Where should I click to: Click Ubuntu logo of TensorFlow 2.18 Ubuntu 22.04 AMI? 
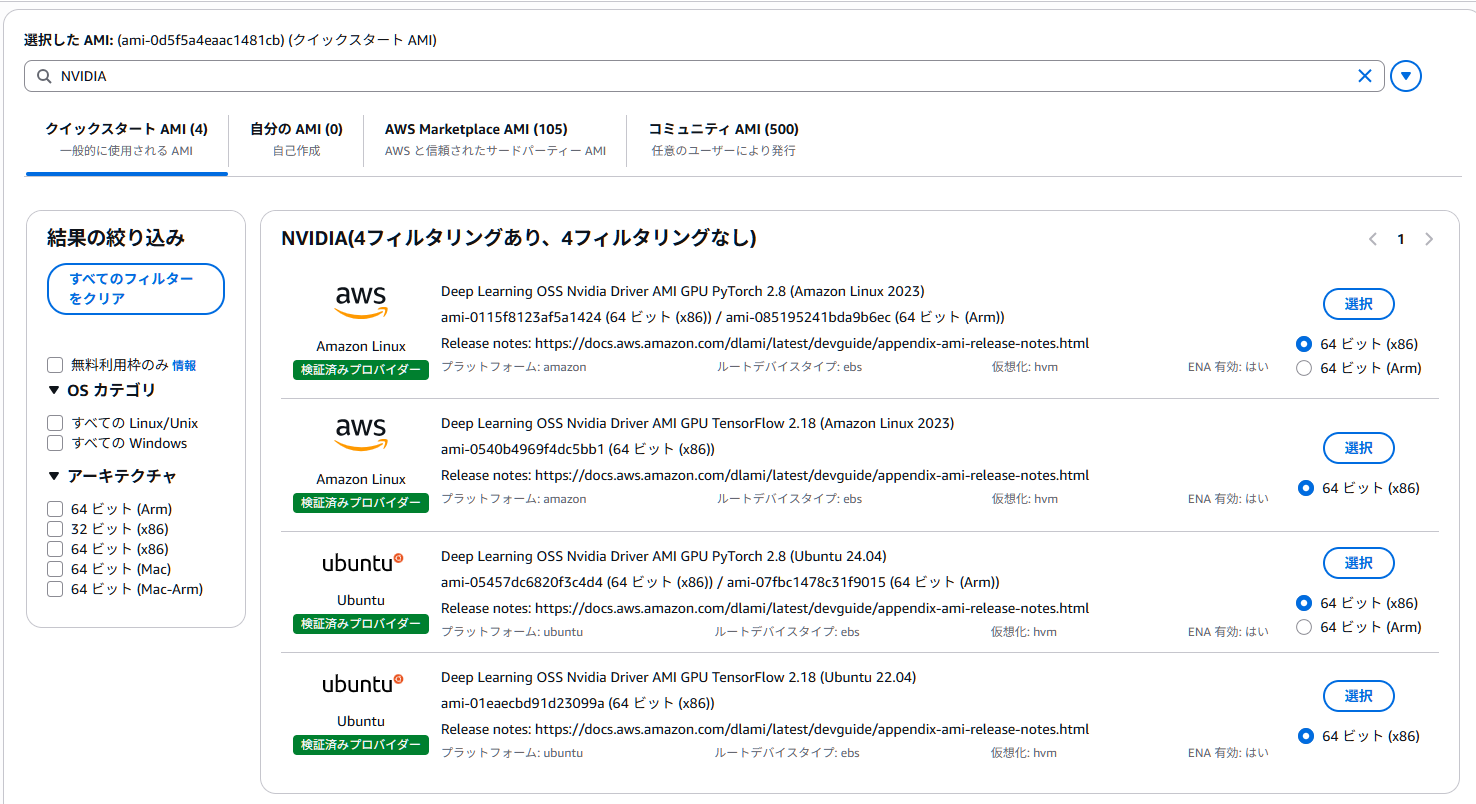tap(362, 684)
